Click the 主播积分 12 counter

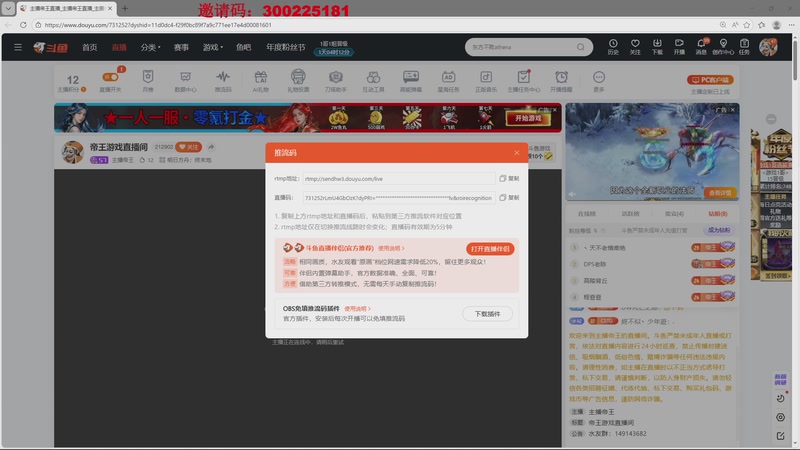72,83
